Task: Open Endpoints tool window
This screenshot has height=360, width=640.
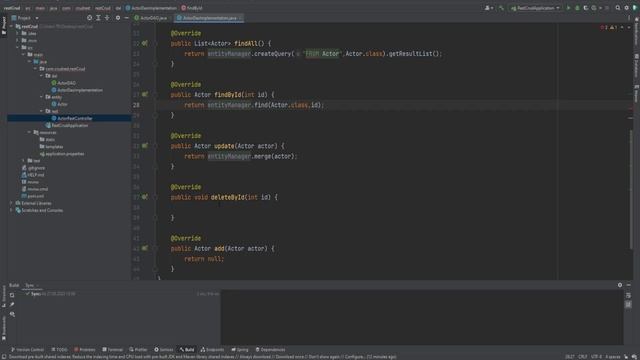Action: (212, 350)
